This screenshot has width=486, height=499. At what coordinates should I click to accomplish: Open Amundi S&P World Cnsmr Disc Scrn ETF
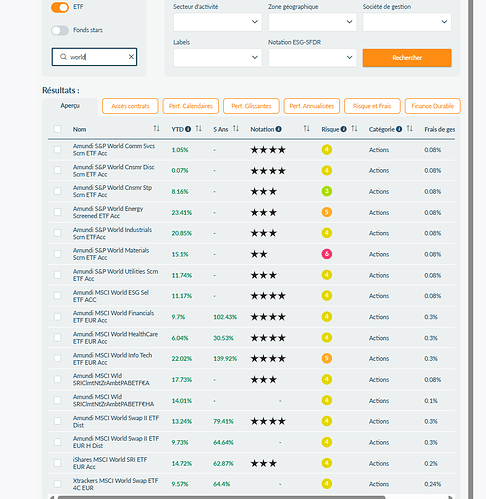114,171
